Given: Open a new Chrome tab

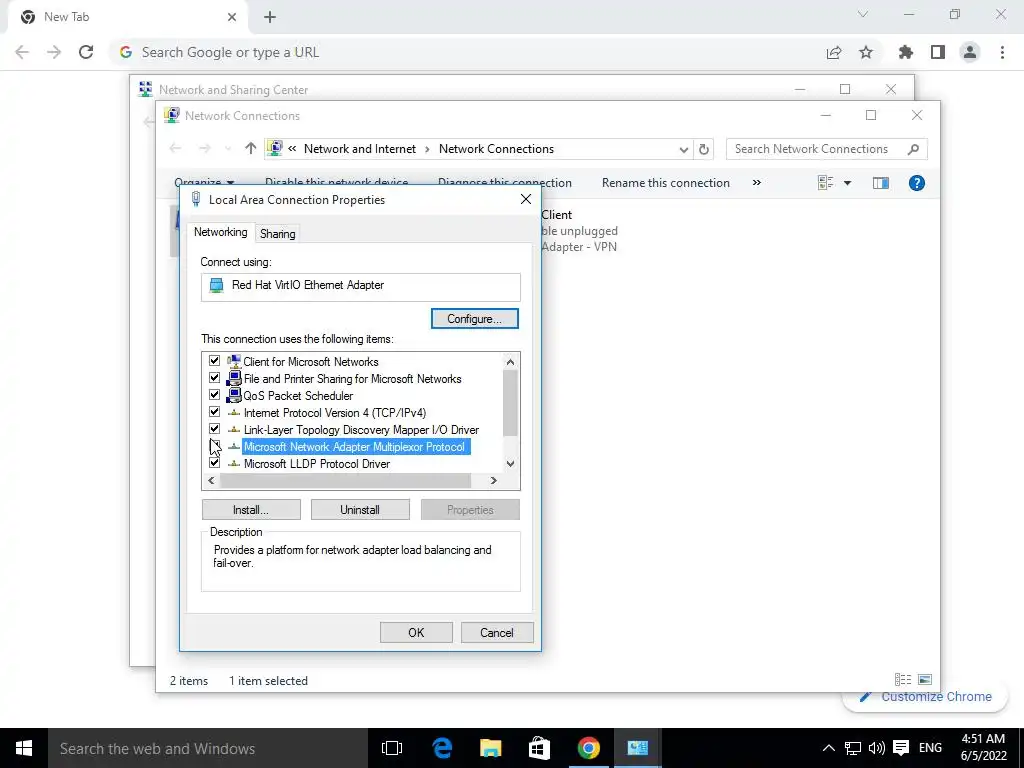Looking at the screenshot, I should point(270,17).
